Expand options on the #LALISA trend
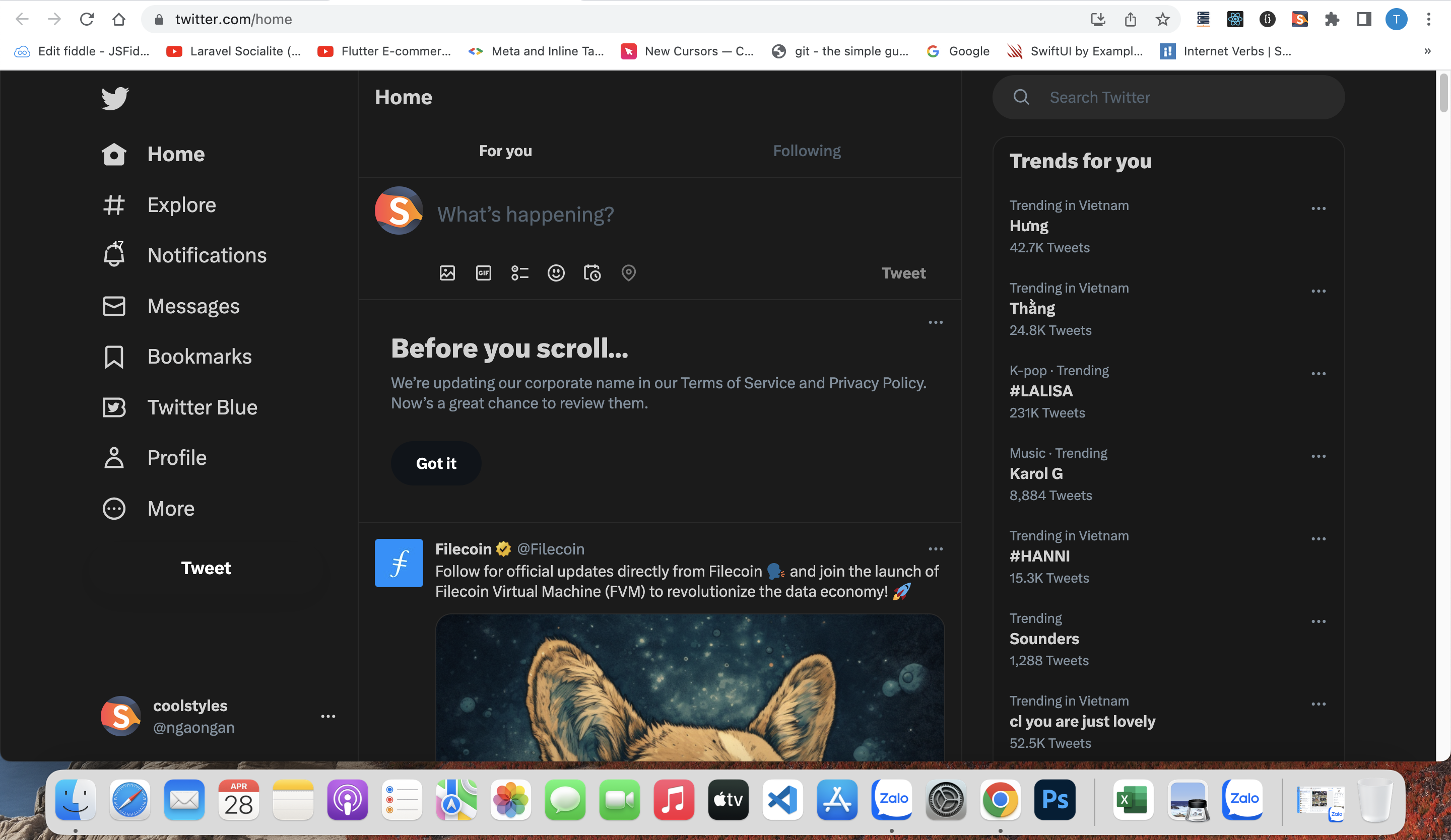 [1319, 373]
